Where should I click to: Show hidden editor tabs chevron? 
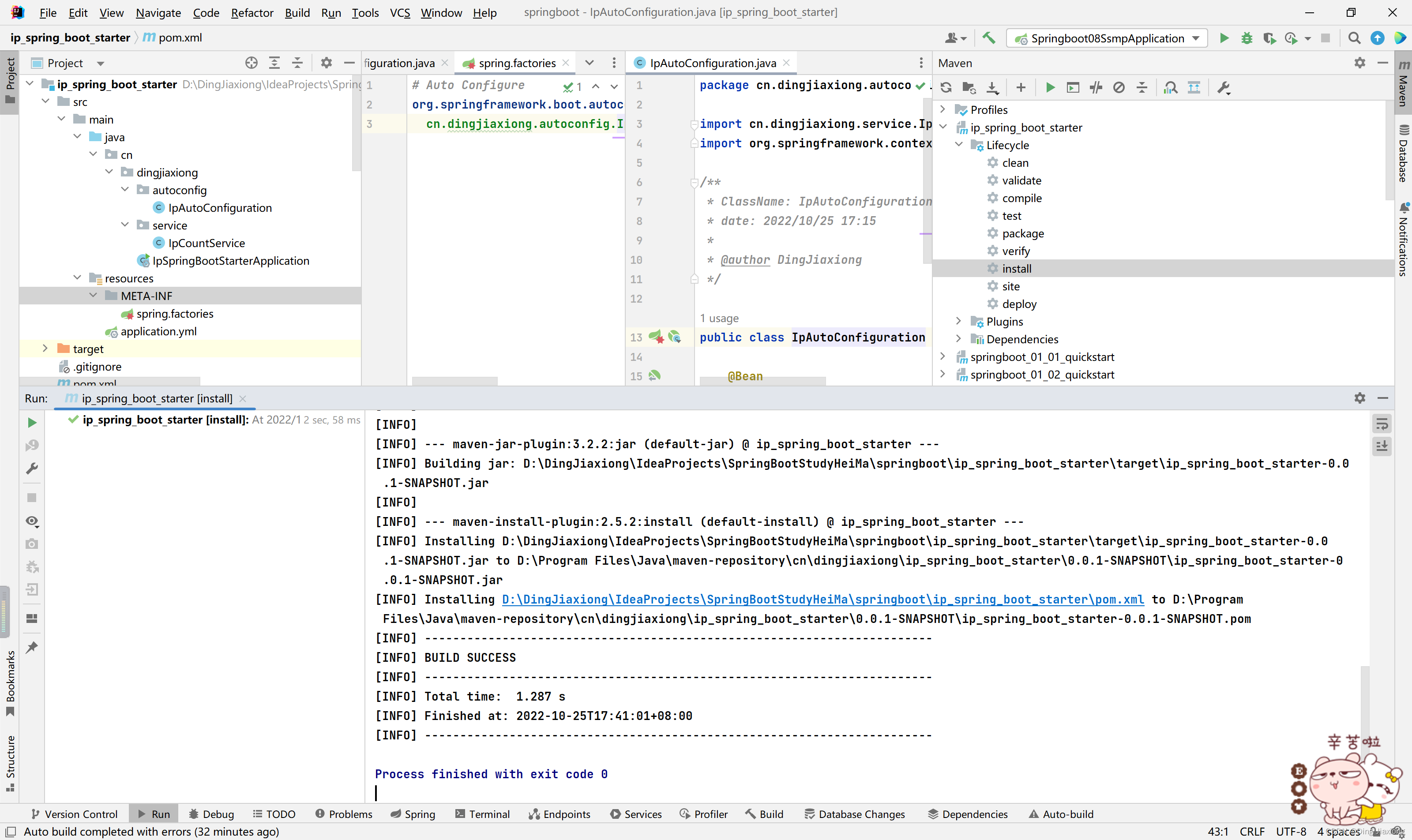click(x=590, y=63)
